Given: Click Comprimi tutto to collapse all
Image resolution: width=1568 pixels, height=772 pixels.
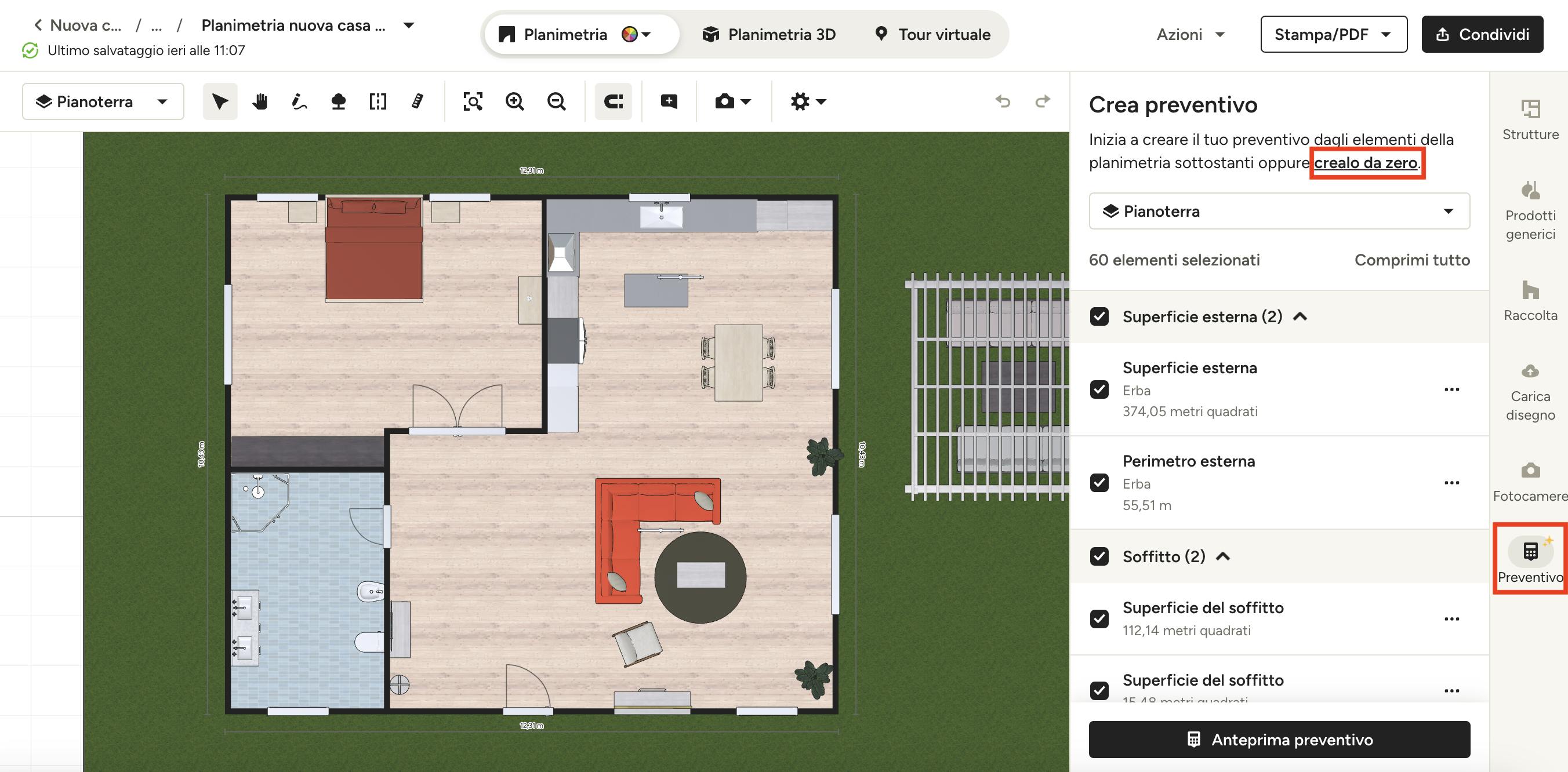Looking at the screenshot, I should 1411,260.
